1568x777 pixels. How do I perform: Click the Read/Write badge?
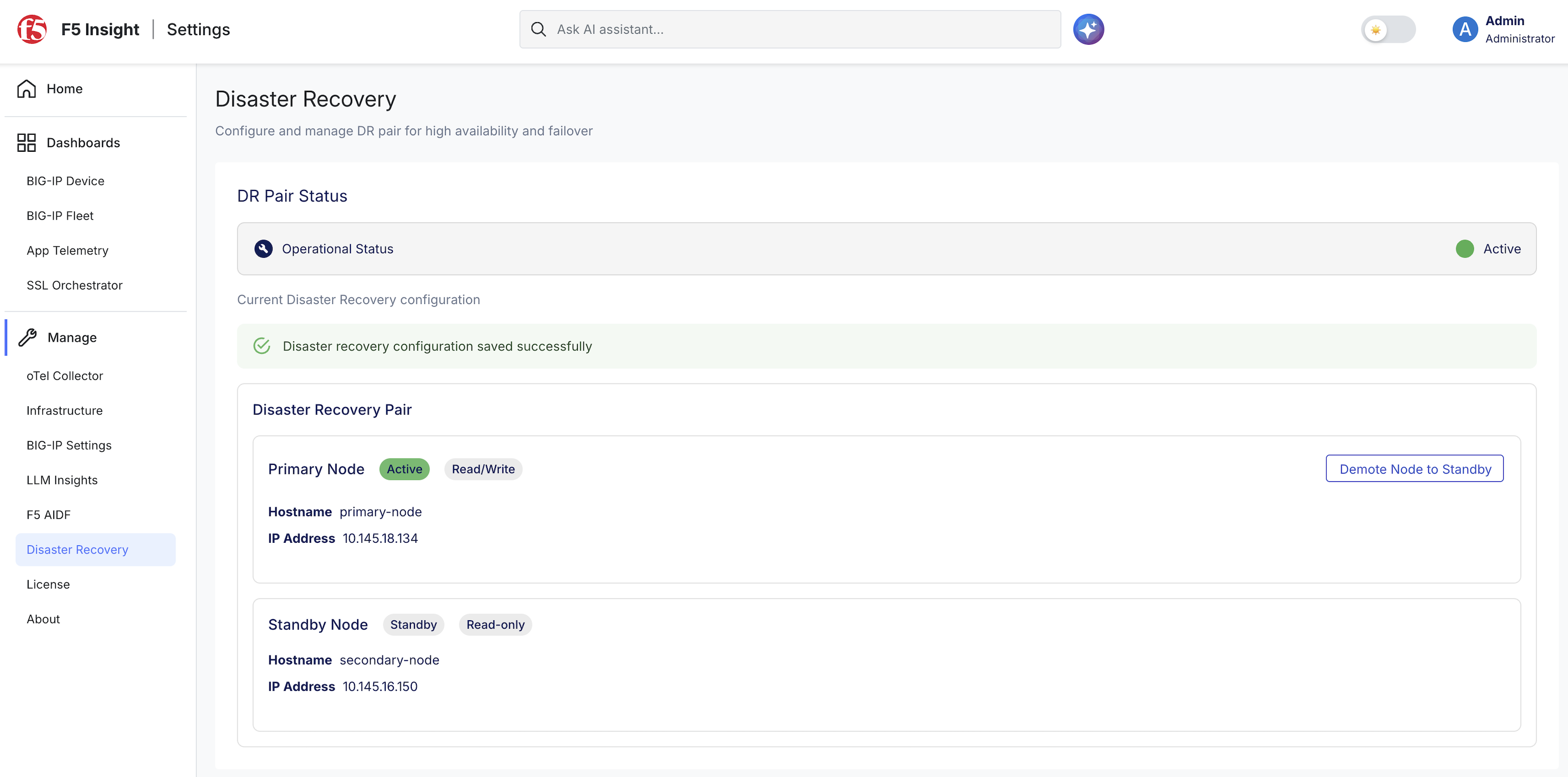point(483,469)
